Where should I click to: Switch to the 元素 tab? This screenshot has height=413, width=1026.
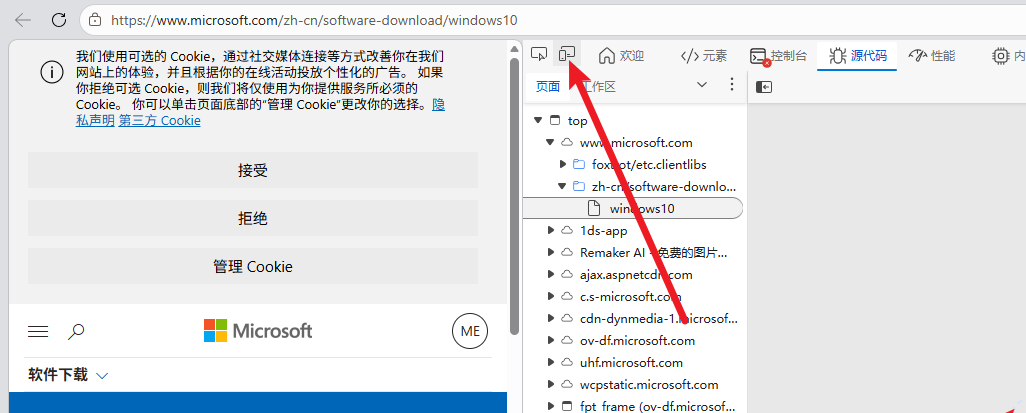click(703, 56)
